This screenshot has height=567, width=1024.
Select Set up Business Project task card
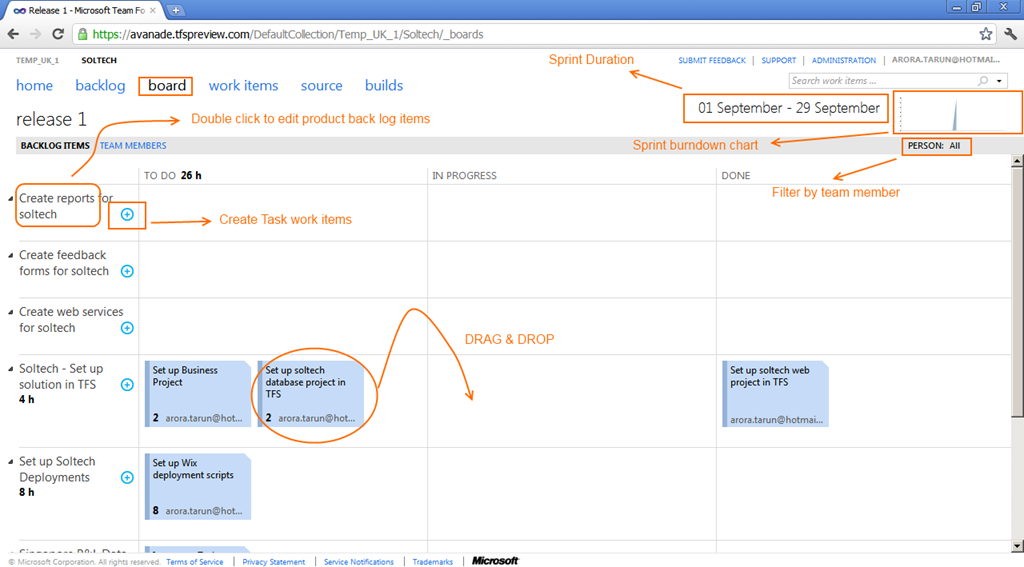pyautogui.click(x=198, y=394)
